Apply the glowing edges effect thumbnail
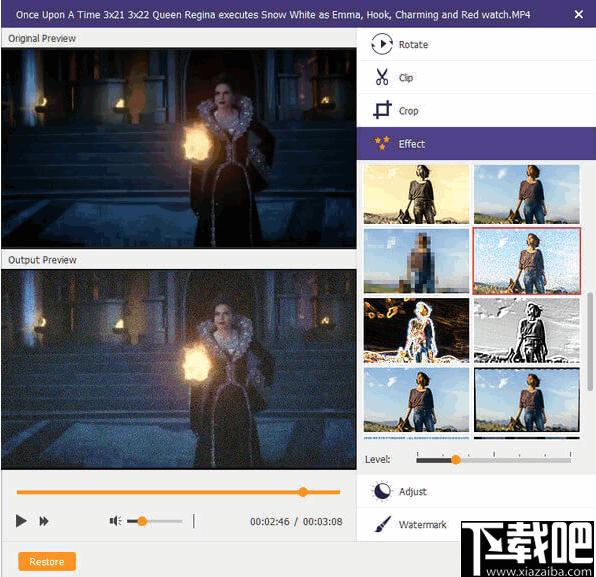Viewport: 596px width, 577px height. pyautogui.click(x=416, y=330)
